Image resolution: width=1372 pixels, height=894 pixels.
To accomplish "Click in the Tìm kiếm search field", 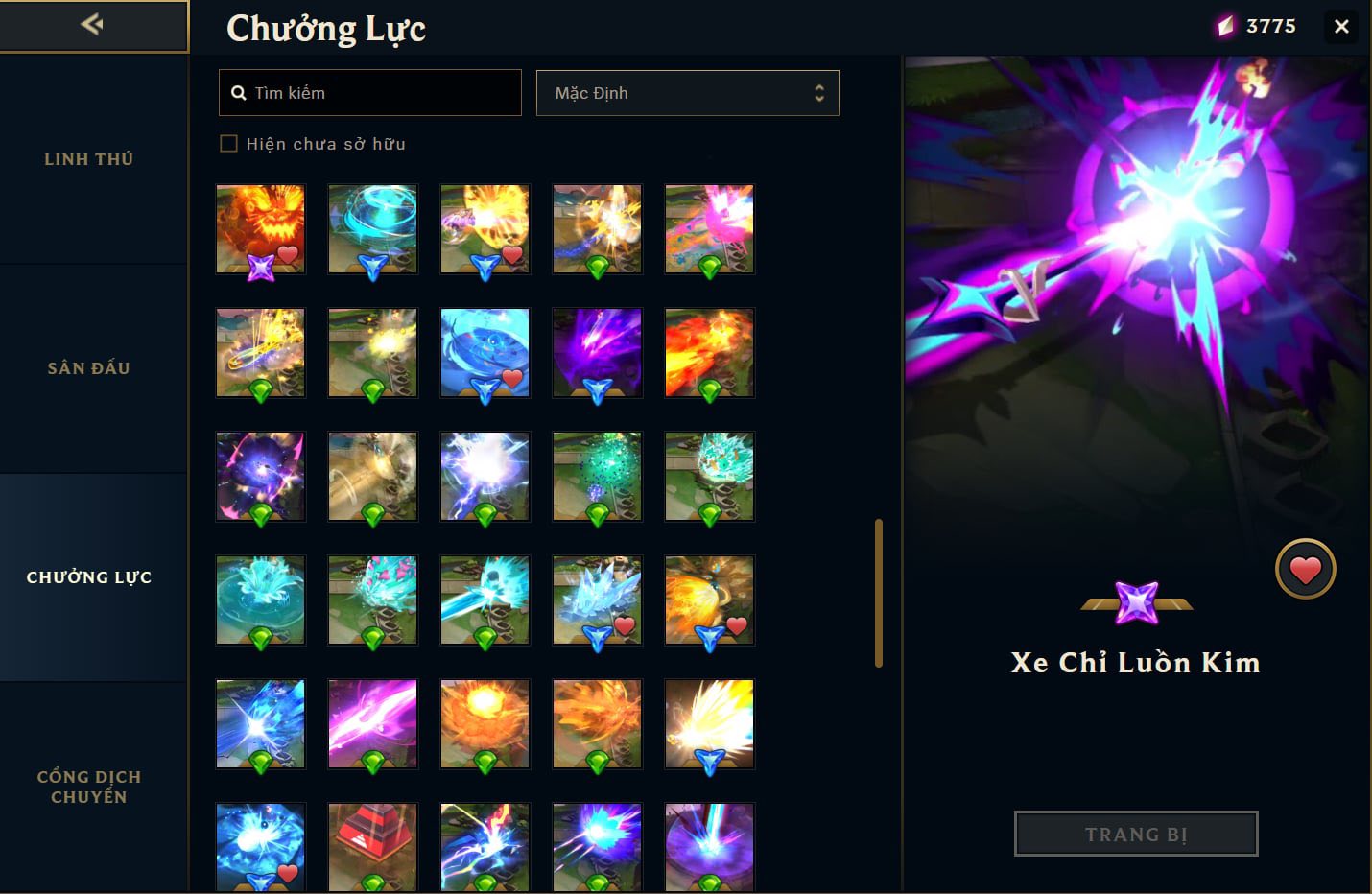I will (x=370, y=93).
